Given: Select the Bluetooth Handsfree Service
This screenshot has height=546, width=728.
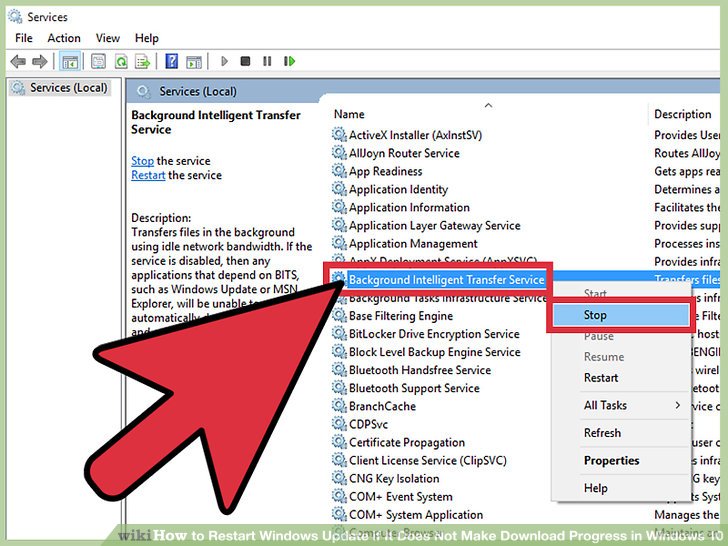Looking at the screenshot, I should (420, 370).
